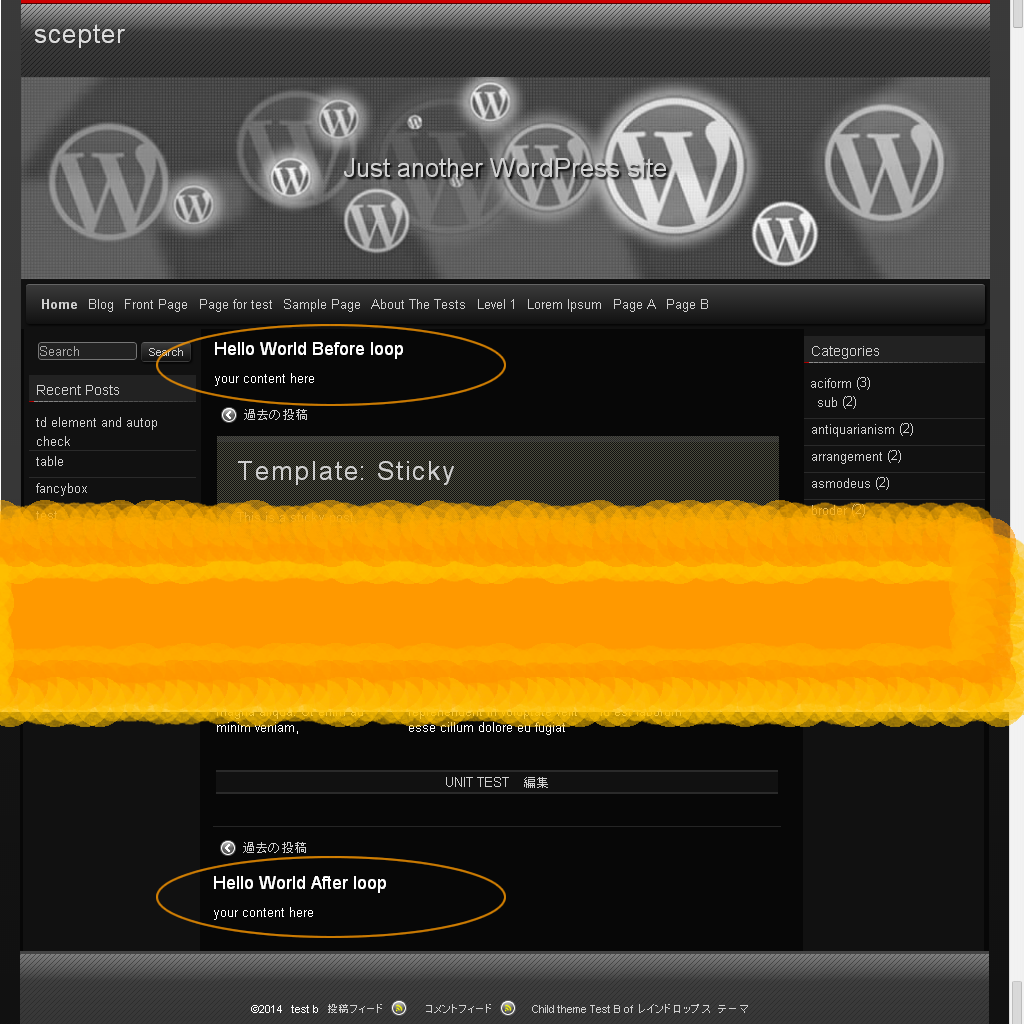Click the Search submit button
Screen dimensions: 1024x1024
(166, 352)
